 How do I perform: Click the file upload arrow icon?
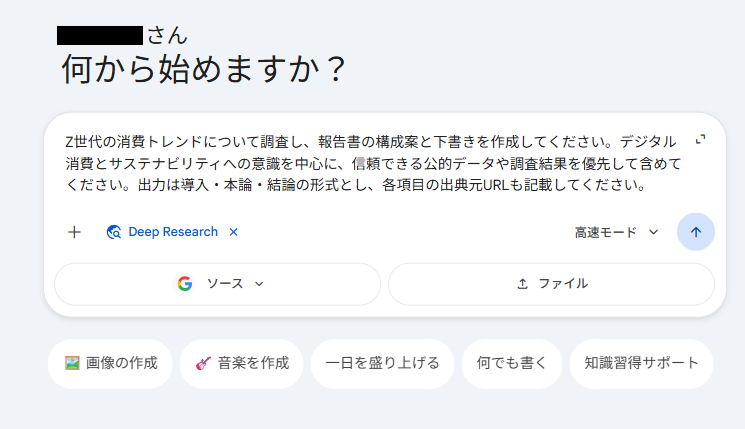(x=522, y=284)
